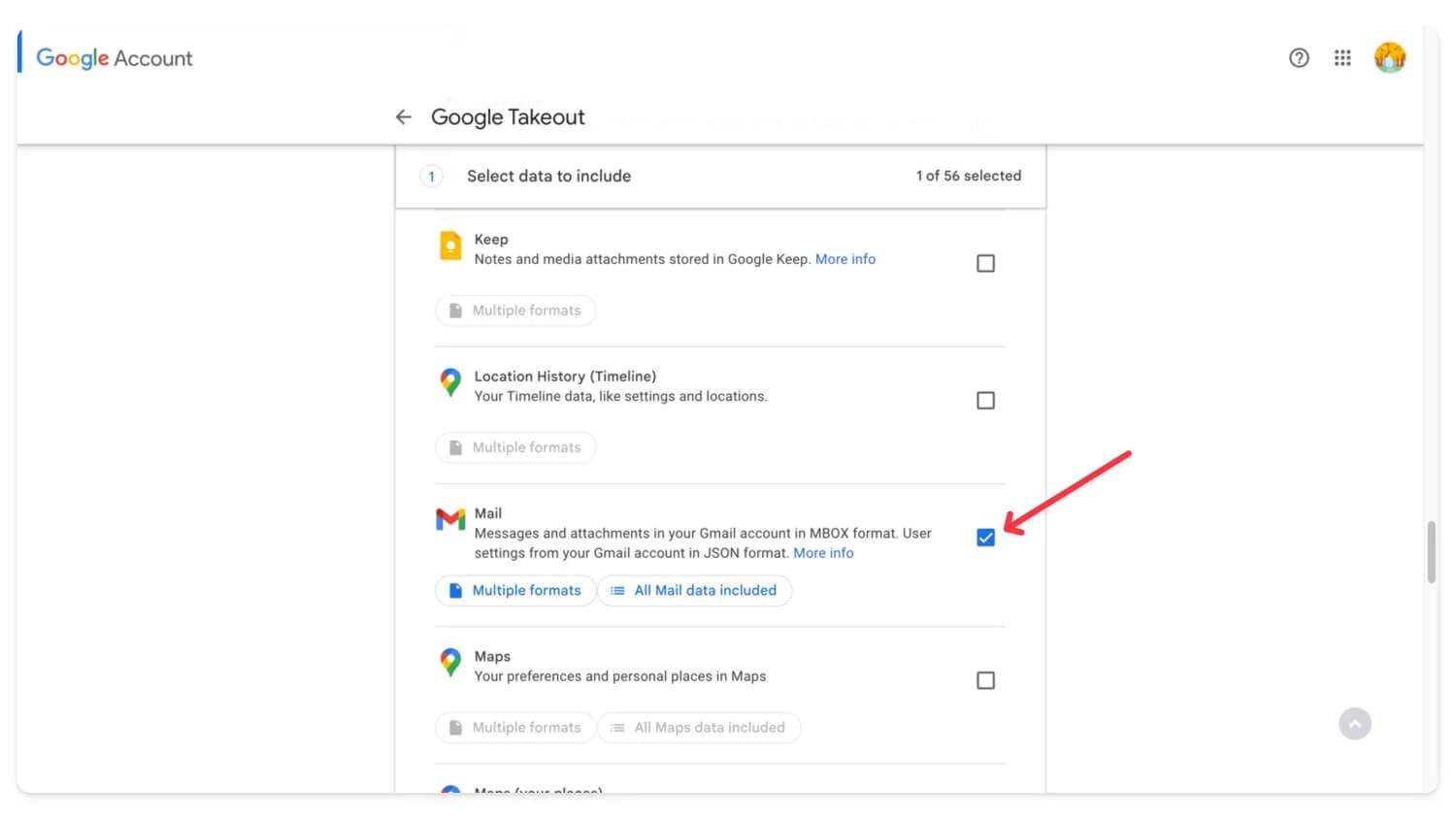Check the Maps checkbox
The width and height of the screenshot is (1456, 819).
pos(985,680)
